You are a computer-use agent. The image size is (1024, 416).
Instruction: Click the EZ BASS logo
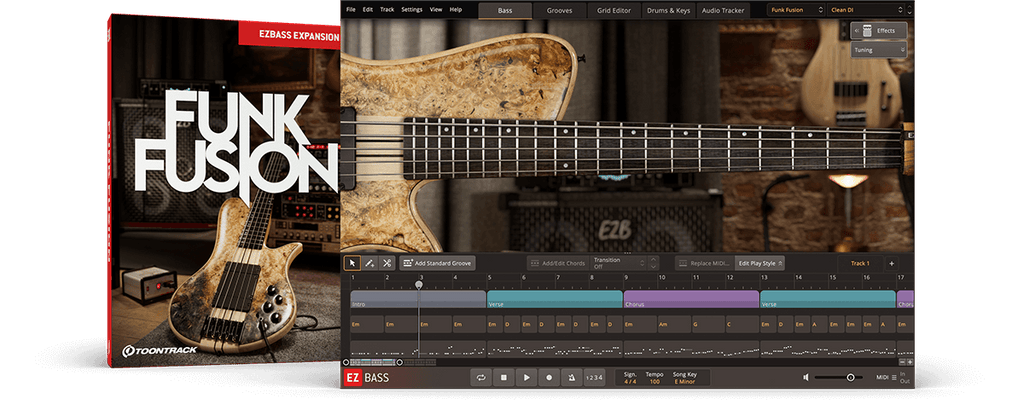tap(366, 377)
